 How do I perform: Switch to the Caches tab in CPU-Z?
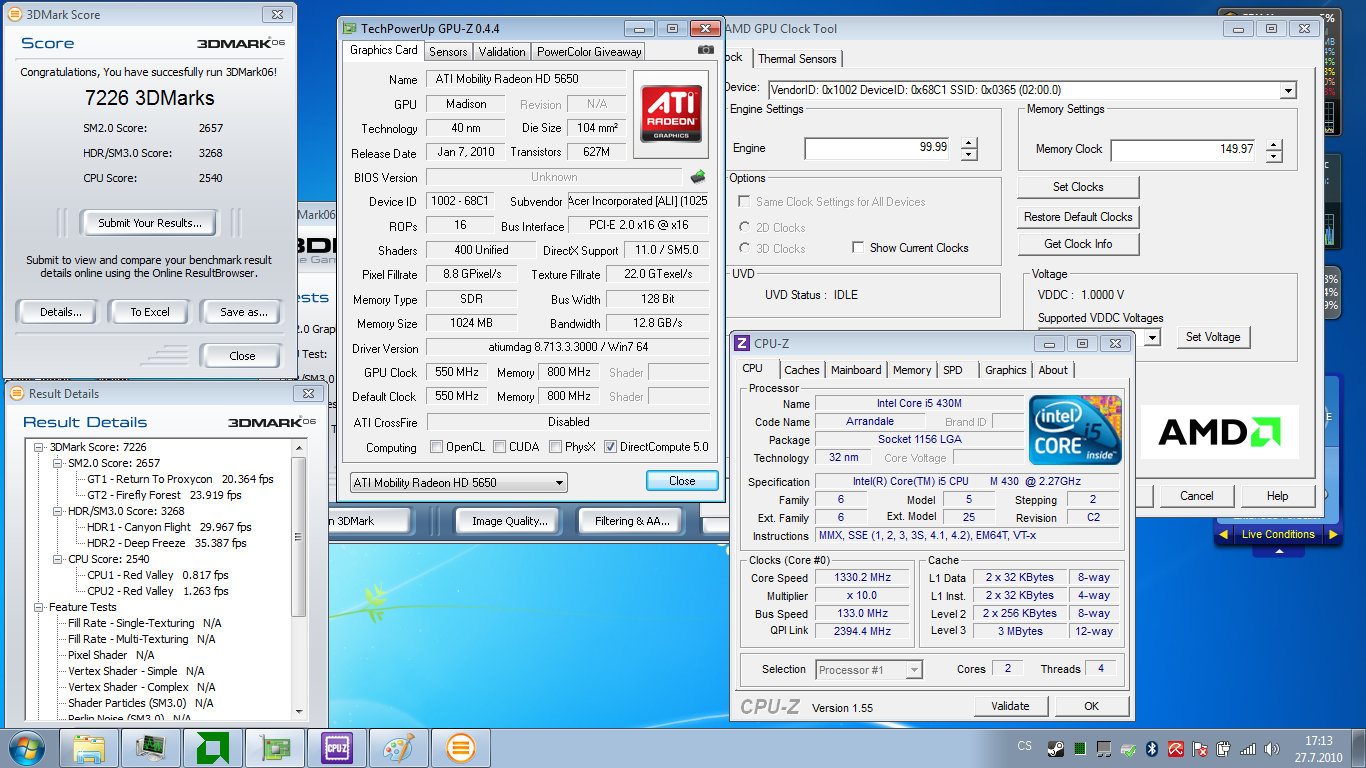801,370
